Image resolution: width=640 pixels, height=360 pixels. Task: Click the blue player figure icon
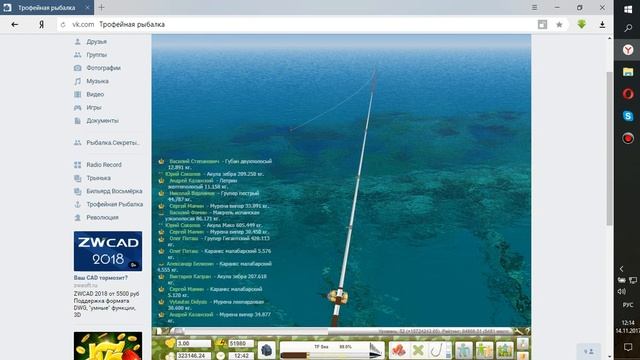point(463,350)
